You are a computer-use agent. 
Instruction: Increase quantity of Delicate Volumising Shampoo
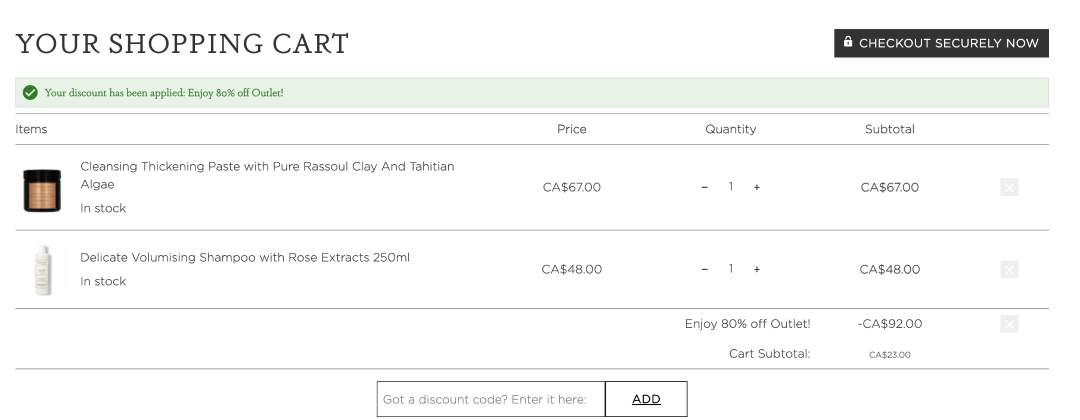[x=757, y=269]
